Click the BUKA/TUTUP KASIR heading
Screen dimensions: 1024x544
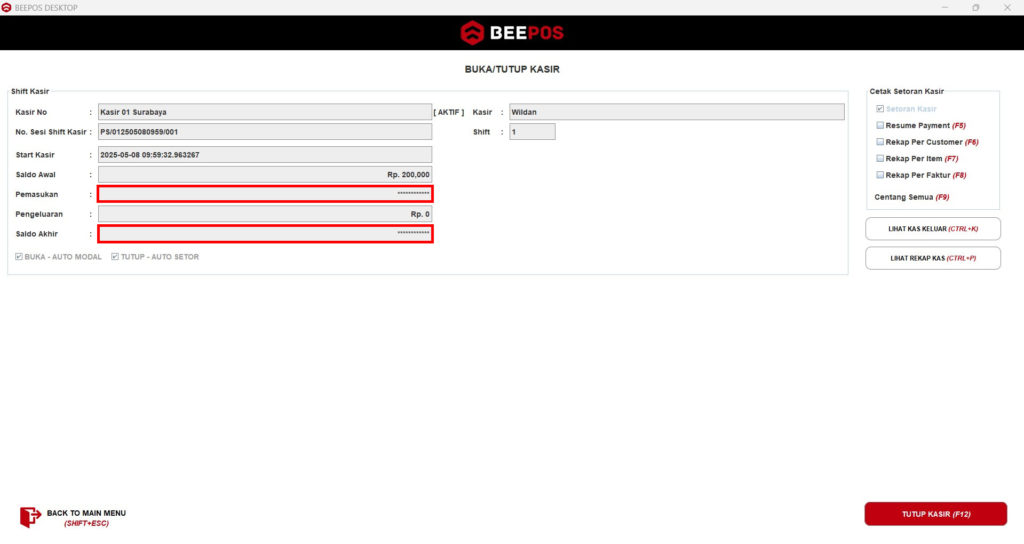coord(512,69)
